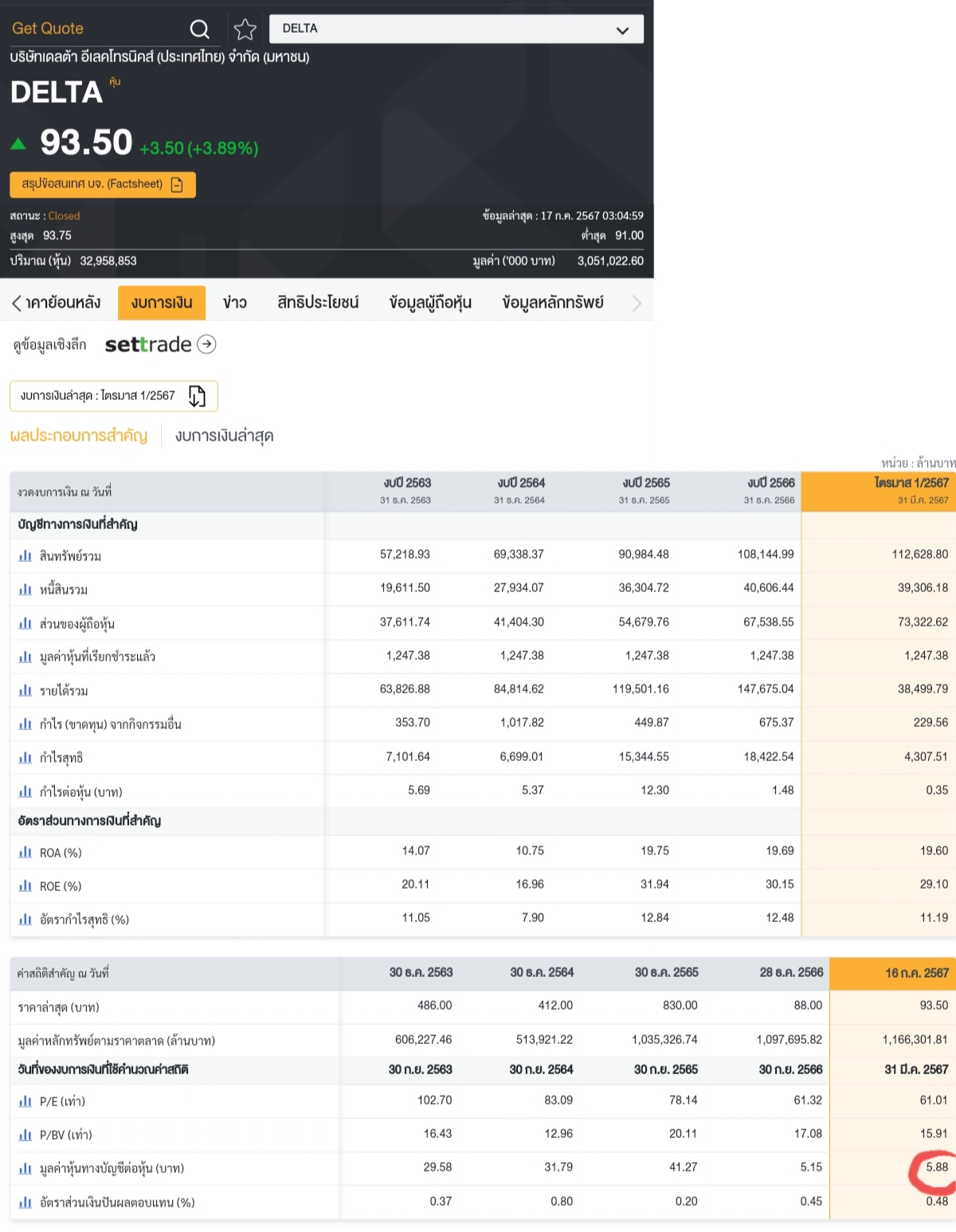This screenshot has height=1232, width=956.
Task: Click the ราคาล่าสุด (บาท) row label
Action: point(58,1007)
